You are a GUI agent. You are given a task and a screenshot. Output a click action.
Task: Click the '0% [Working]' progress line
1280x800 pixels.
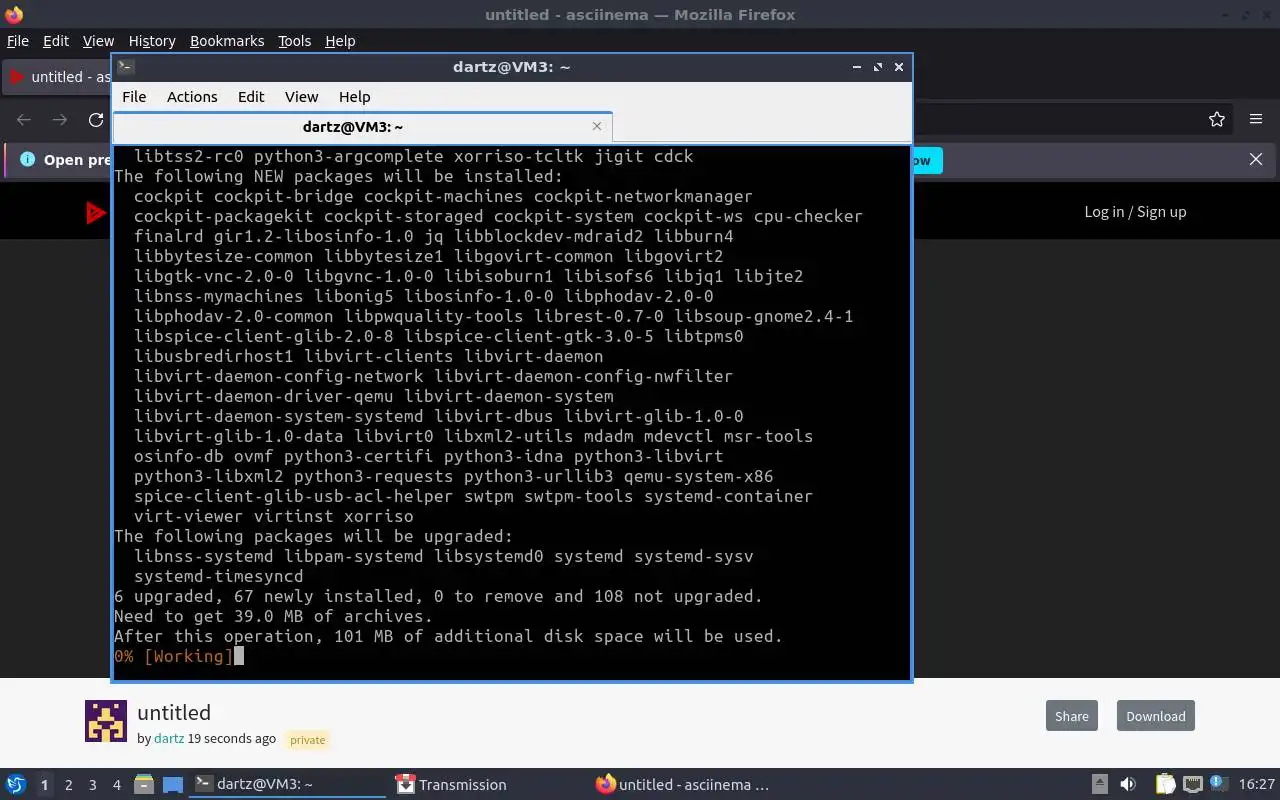(173, 656)
